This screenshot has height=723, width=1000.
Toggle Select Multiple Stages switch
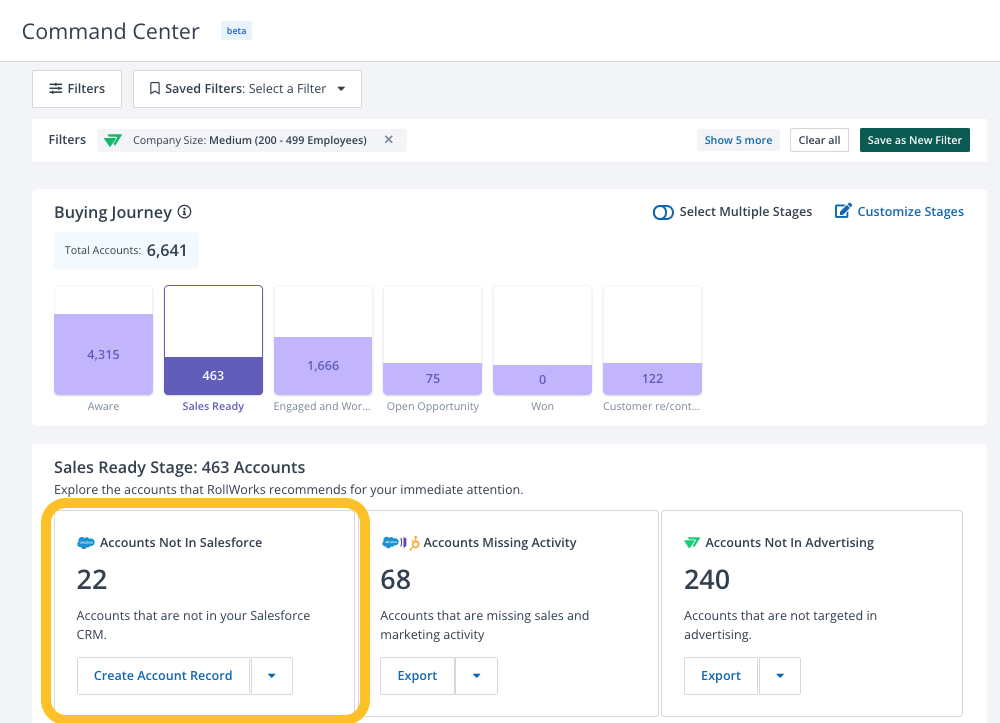point(663,212)
